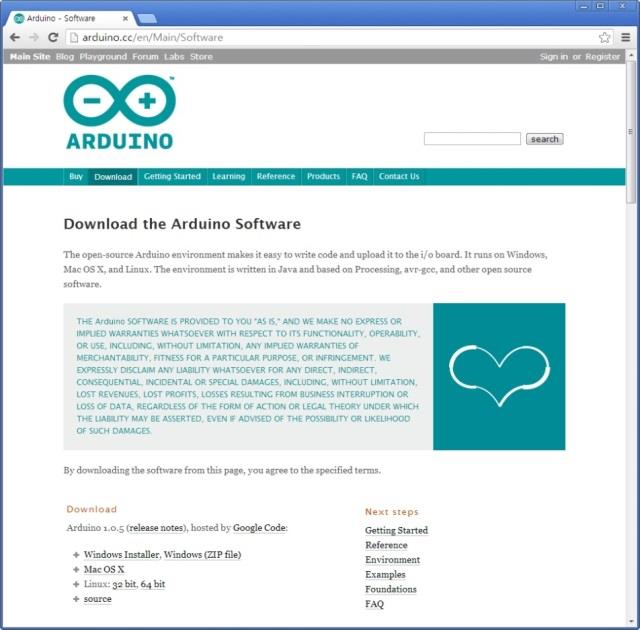640x630 pixels.
Task: Select Download in navigation bar
Action: point(113,177)
